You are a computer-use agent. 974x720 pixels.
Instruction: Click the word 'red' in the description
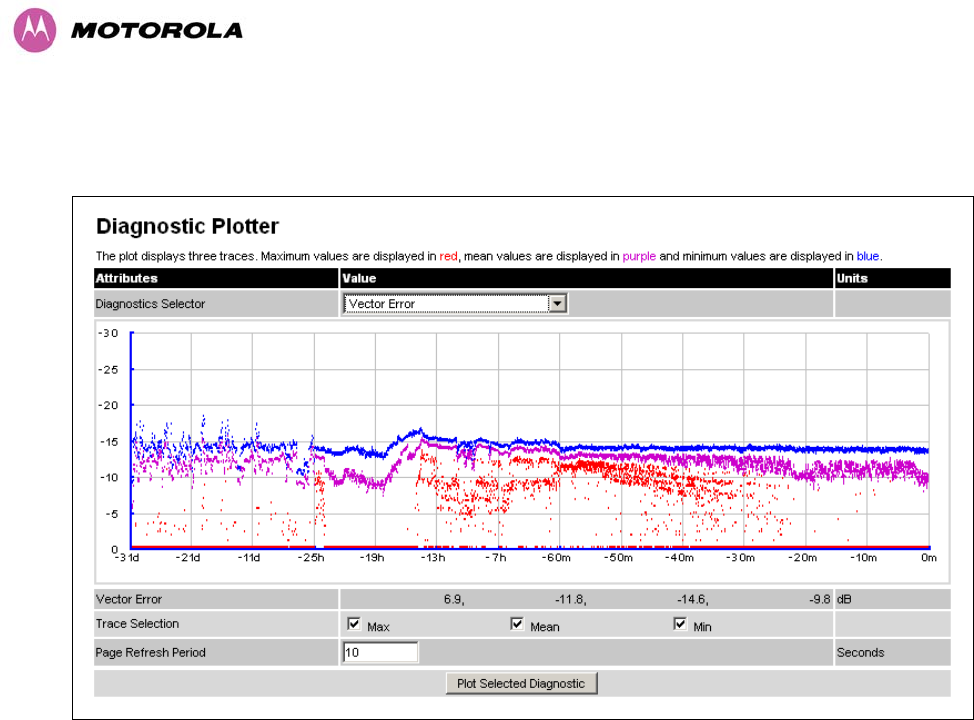click(x=448, y=256)
